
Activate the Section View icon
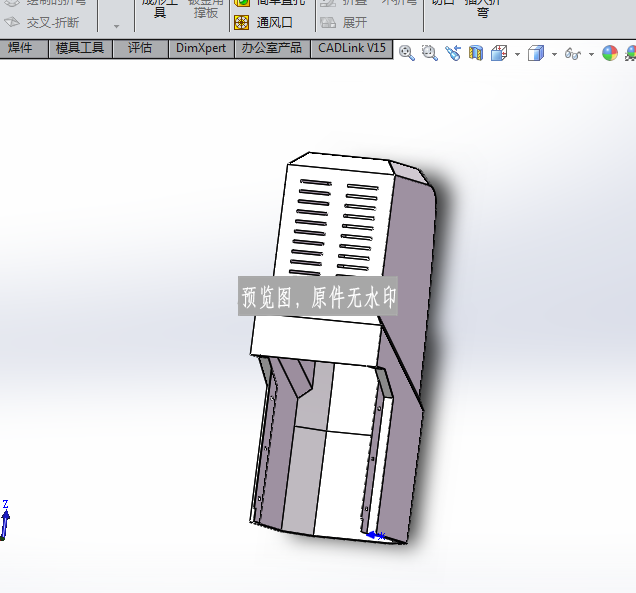click(476, 53)
